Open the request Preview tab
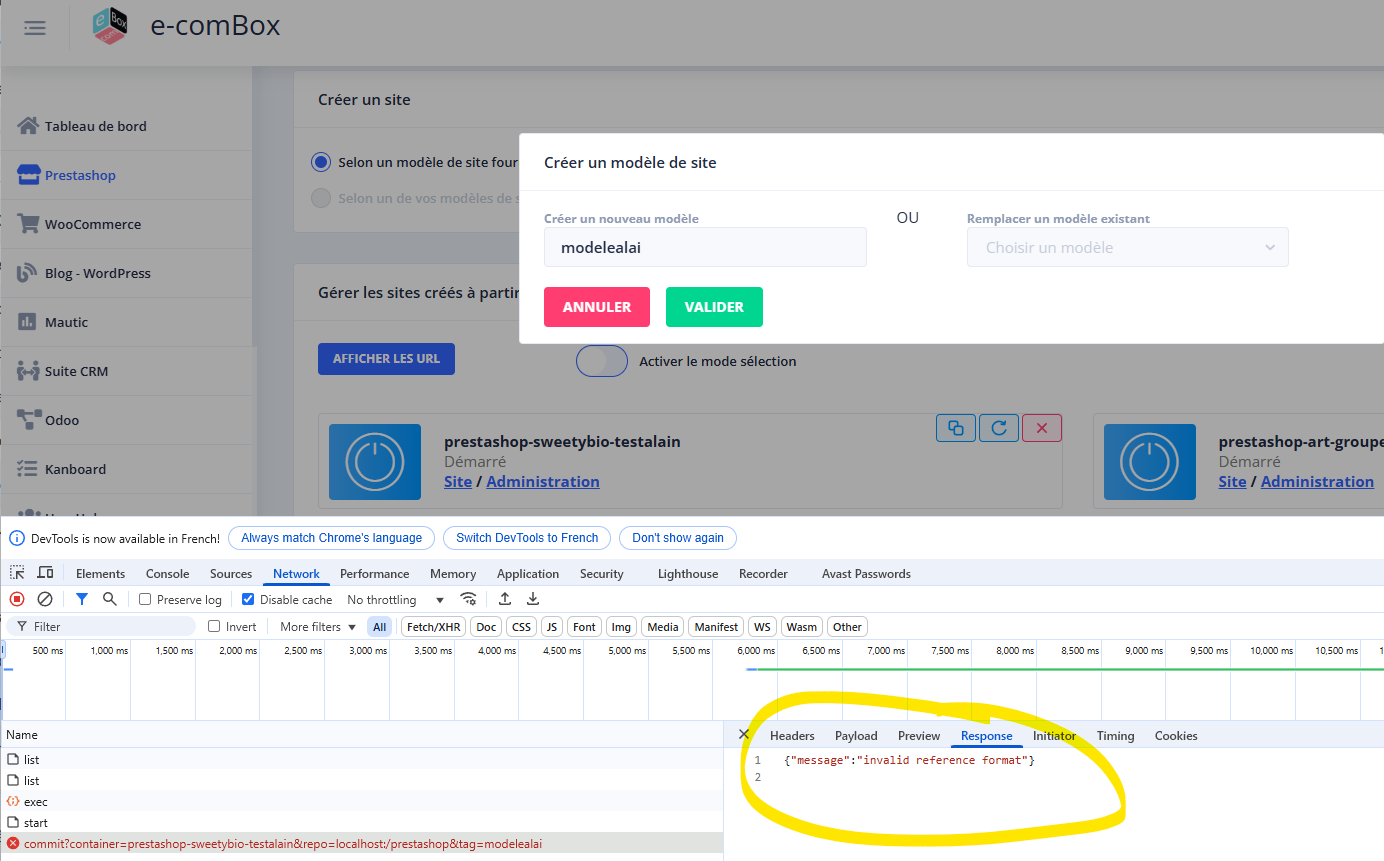Image resolution: width=1384 pixels, height=861 pixels. tap(919, 736)
